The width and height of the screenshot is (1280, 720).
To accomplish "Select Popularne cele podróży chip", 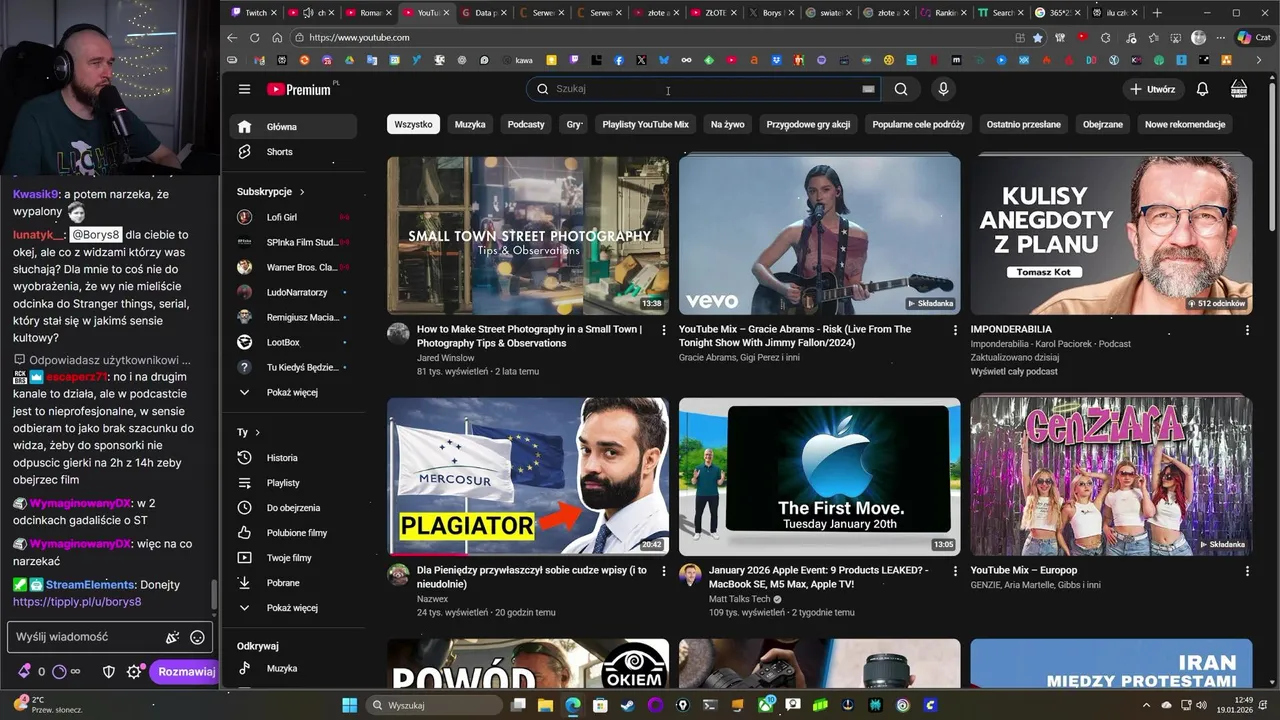I will click(x=918, y=125).
